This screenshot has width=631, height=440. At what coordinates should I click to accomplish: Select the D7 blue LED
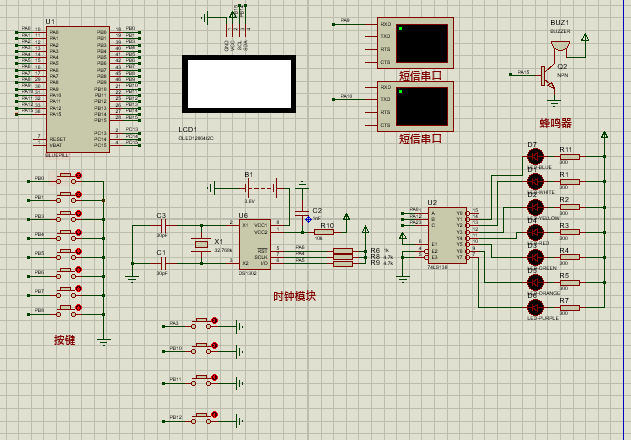(x=535, y=157)
